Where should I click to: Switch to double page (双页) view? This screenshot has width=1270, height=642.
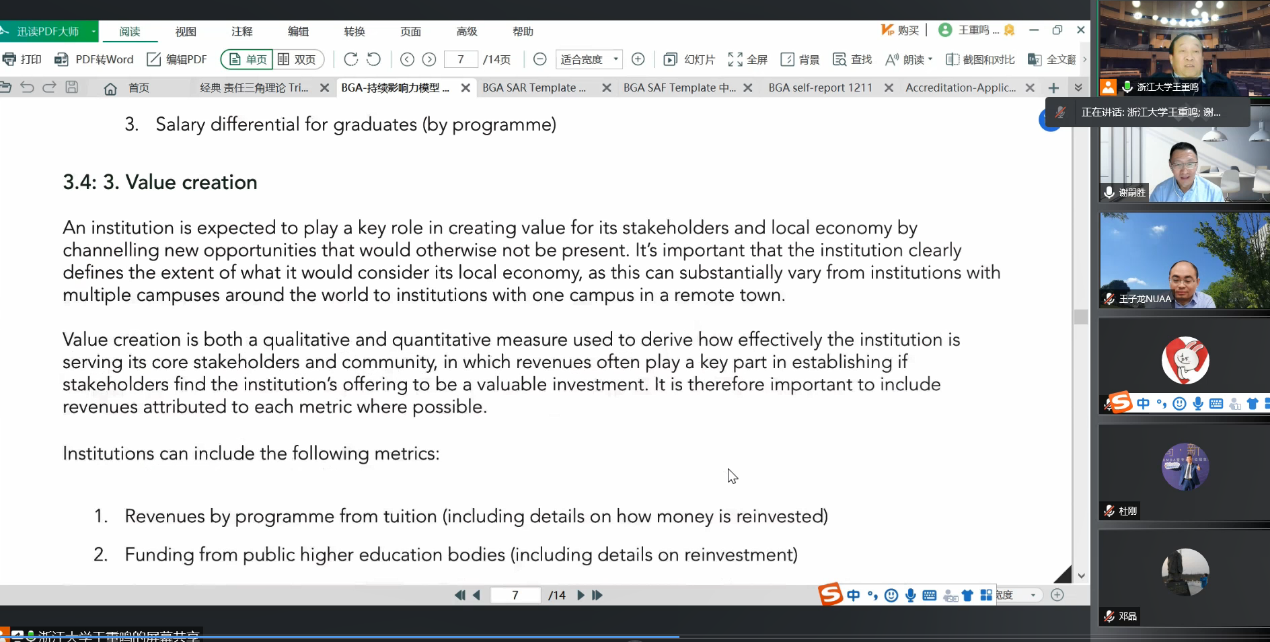tap(299, 59)
